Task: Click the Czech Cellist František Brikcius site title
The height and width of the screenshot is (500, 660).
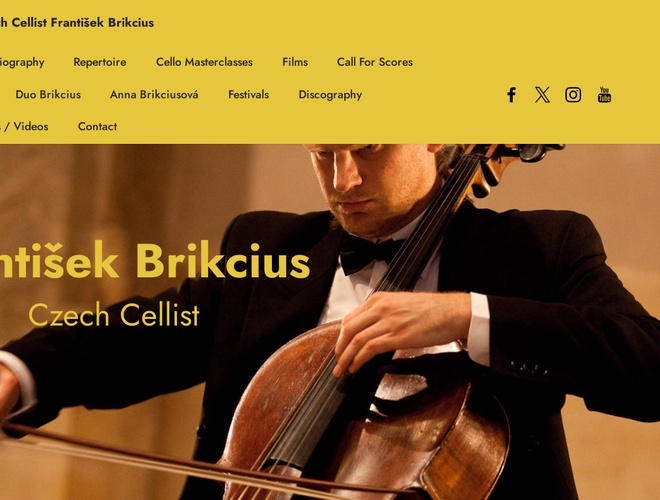Action: [x=77, y=22]
